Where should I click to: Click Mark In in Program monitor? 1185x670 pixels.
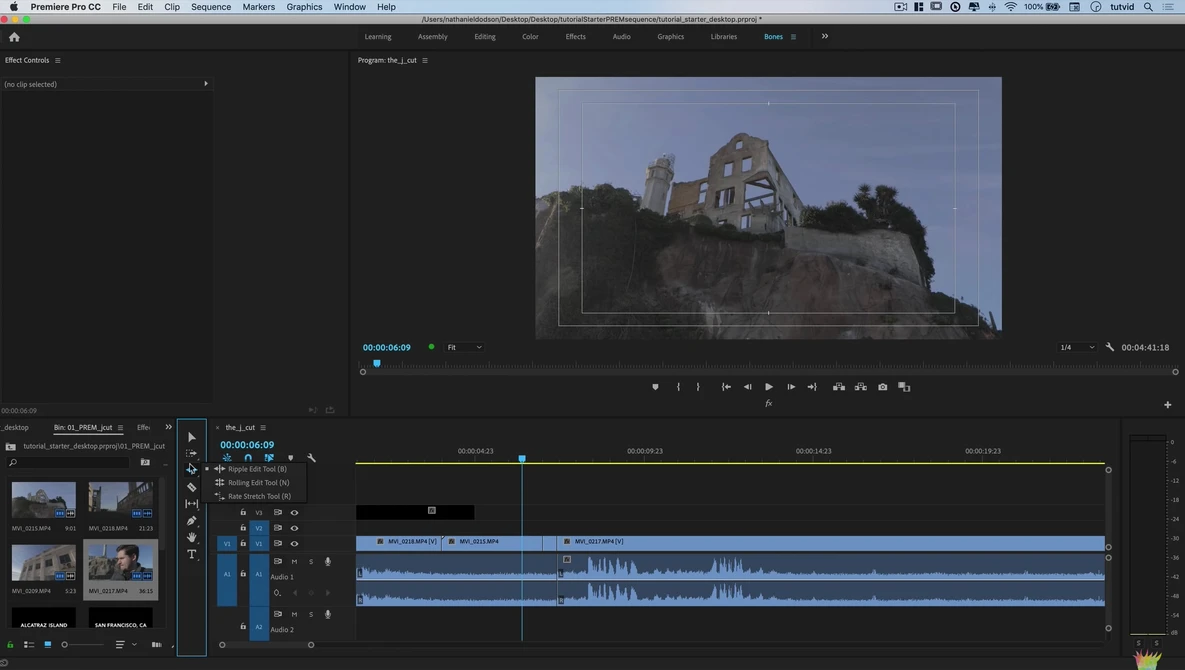coord(678,387)
